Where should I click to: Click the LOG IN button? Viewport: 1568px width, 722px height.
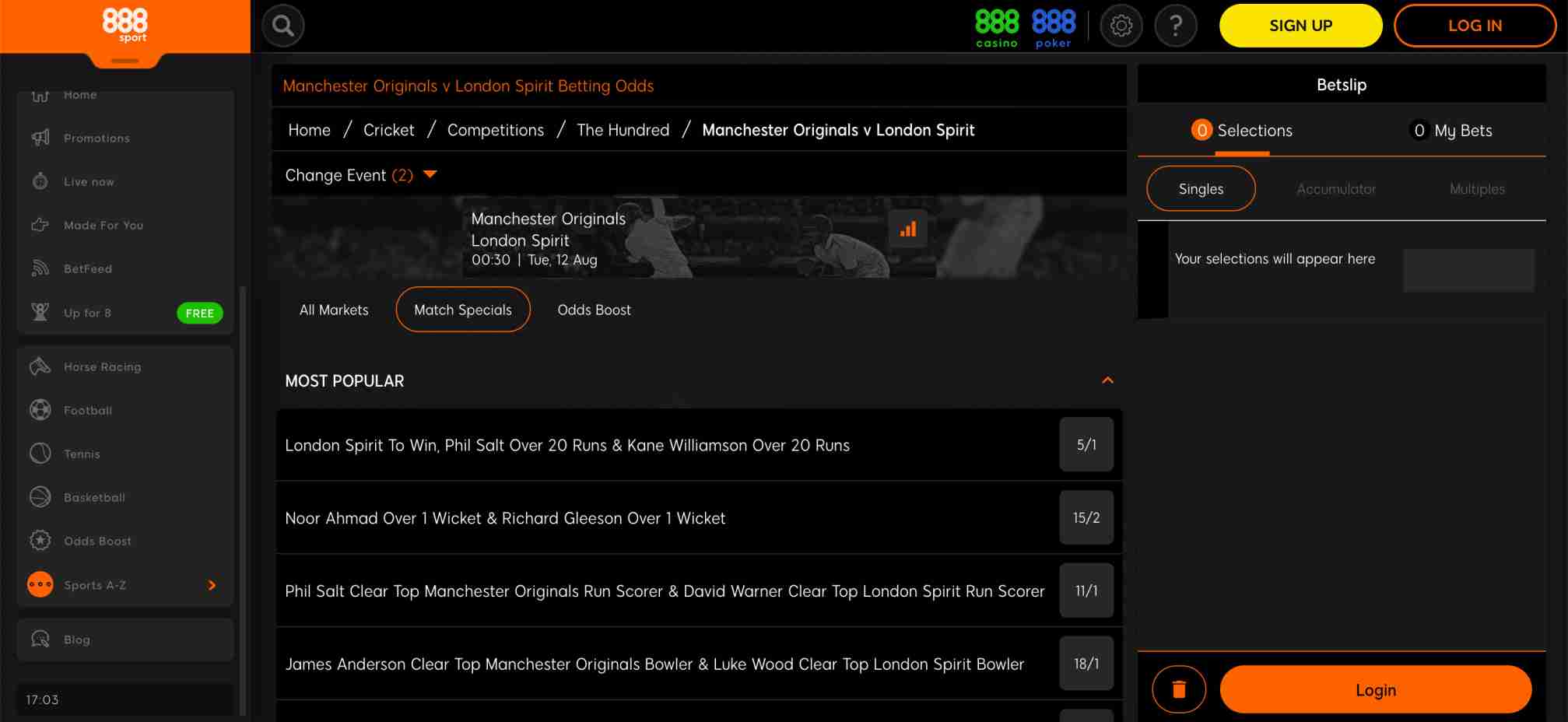(1475, 26)
